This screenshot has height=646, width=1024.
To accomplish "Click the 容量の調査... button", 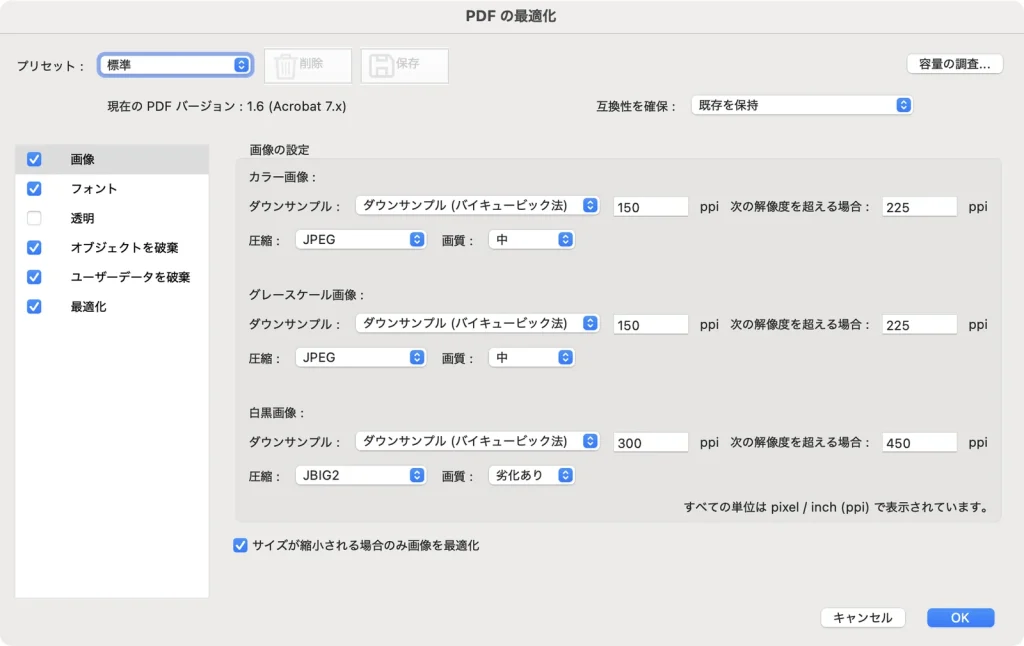I will (x=955, y=64).
